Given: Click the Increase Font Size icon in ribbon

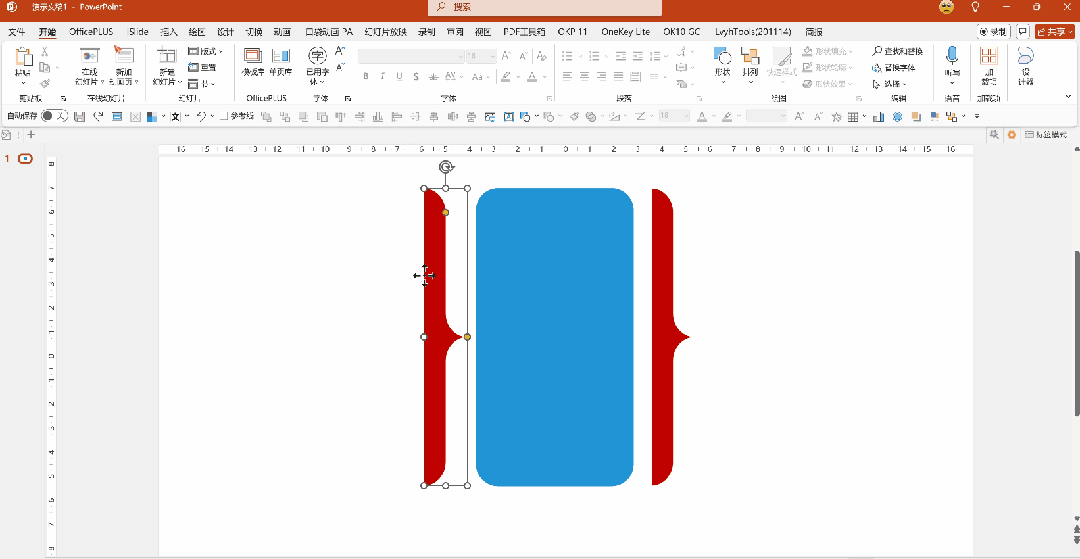Looking at the screenshot, I should (506, 56).
